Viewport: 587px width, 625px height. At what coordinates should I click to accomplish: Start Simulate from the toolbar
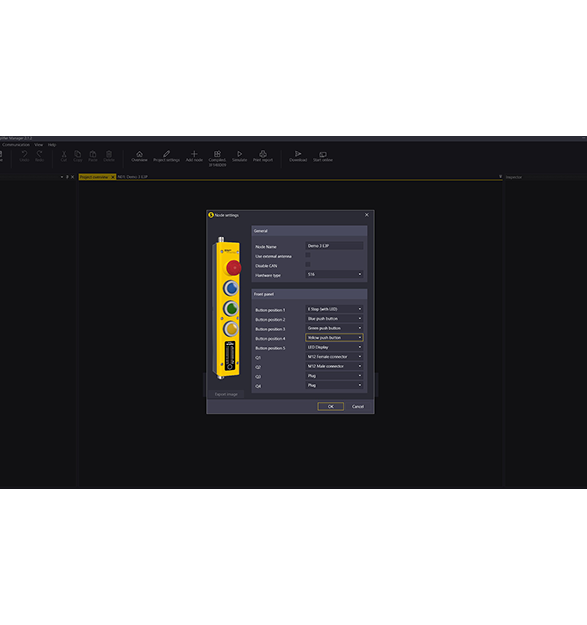(x=240, y=154)
